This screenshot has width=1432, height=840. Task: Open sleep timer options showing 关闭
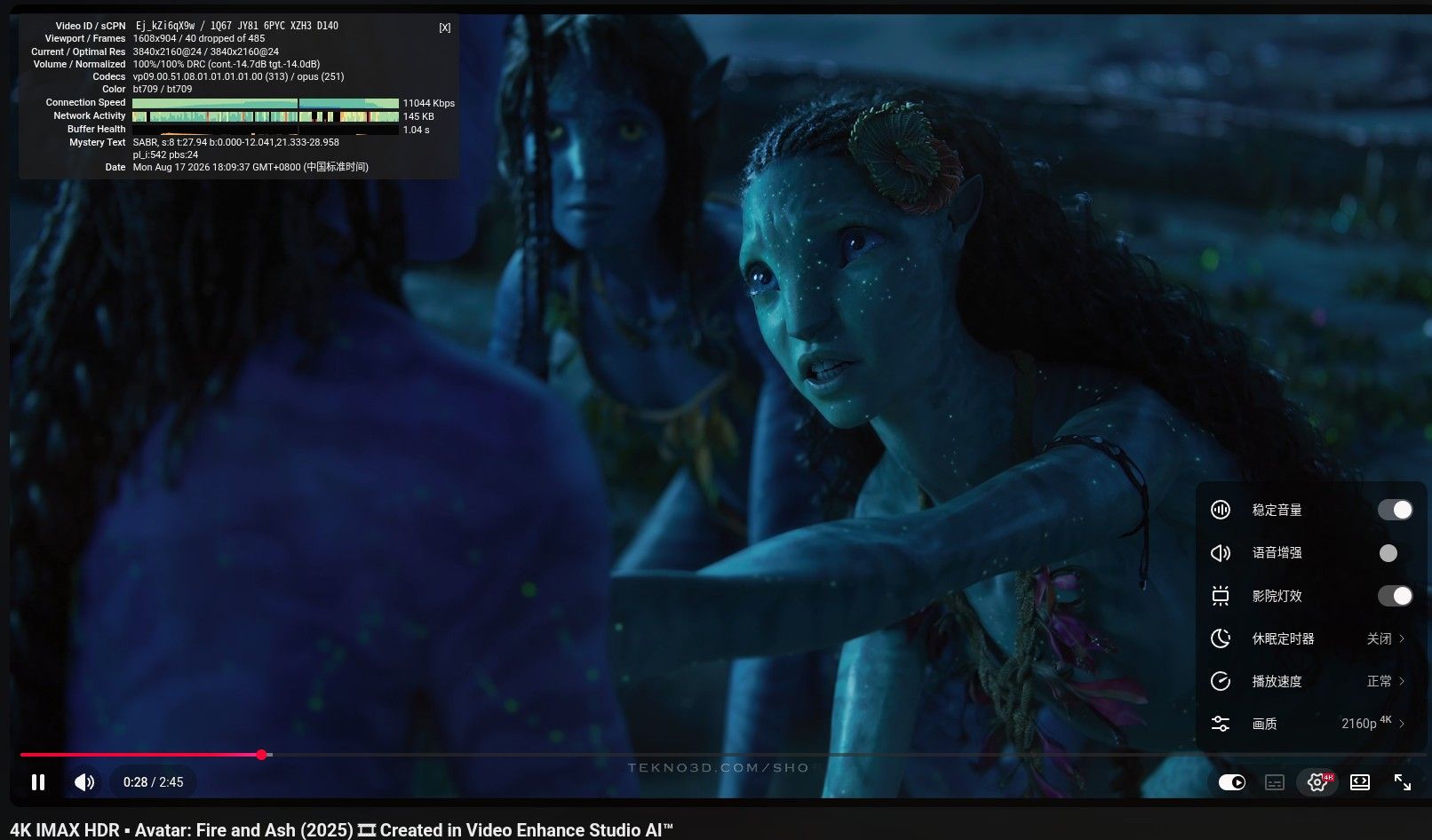[1379, 638]
